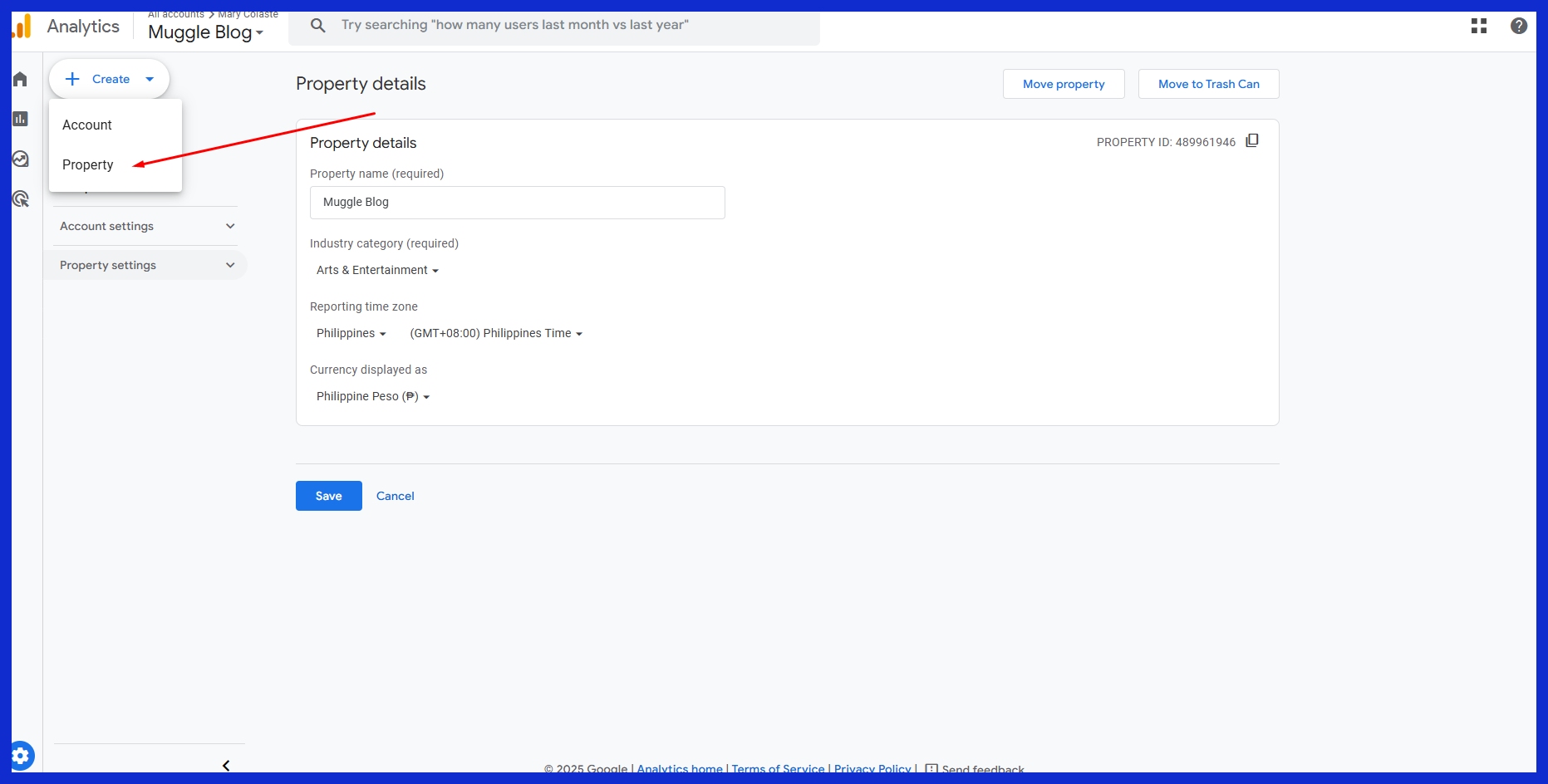Viewport: 1548px width, 784px height.
Task: Choose Account from the Create menu
Action: point(115,125)
